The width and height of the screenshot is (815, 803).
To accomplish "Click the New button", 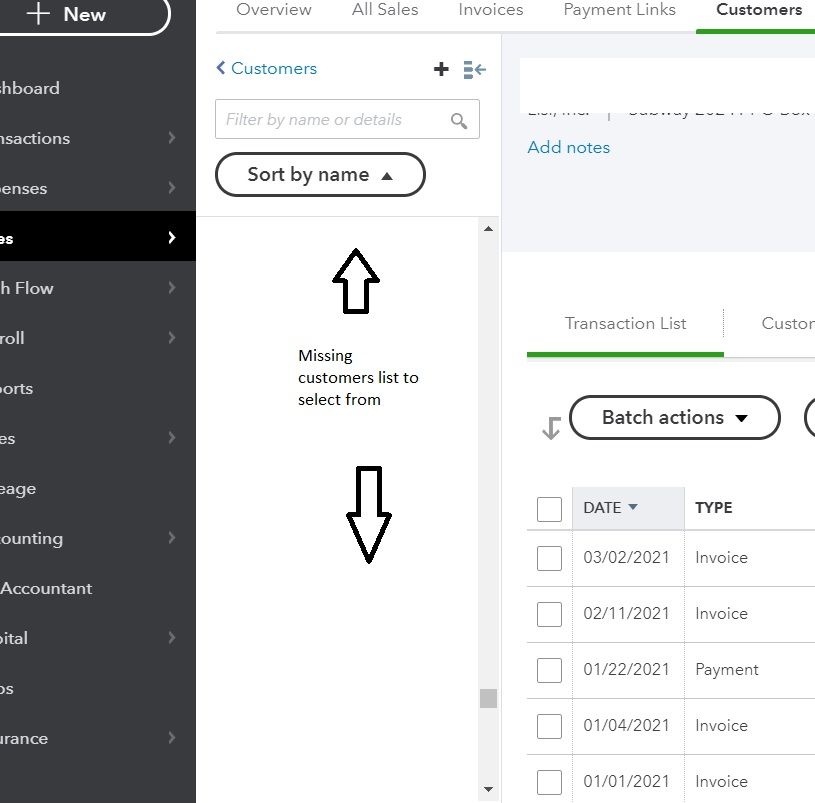I will coord(85,15).
